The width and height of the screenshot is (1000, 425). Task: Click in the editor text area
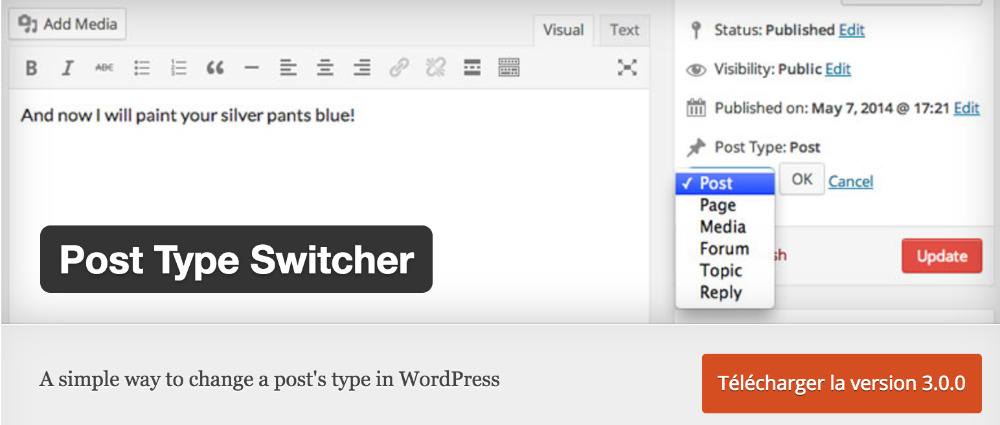tap(328, 204)
